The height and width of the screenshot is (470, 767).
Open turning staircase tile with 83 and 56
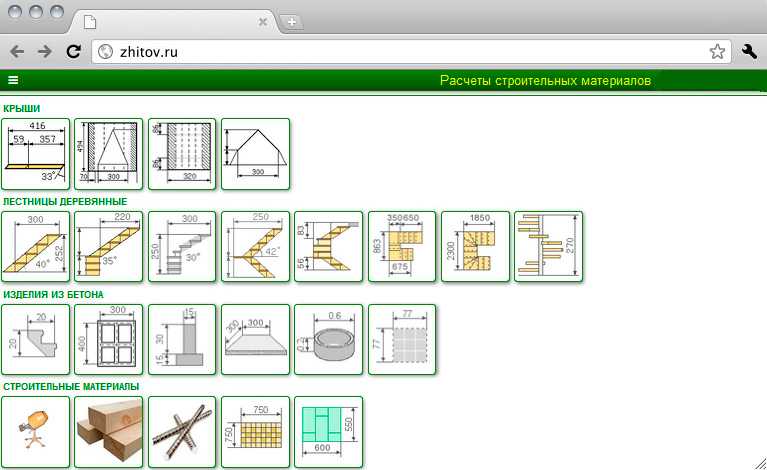[329, 246]
